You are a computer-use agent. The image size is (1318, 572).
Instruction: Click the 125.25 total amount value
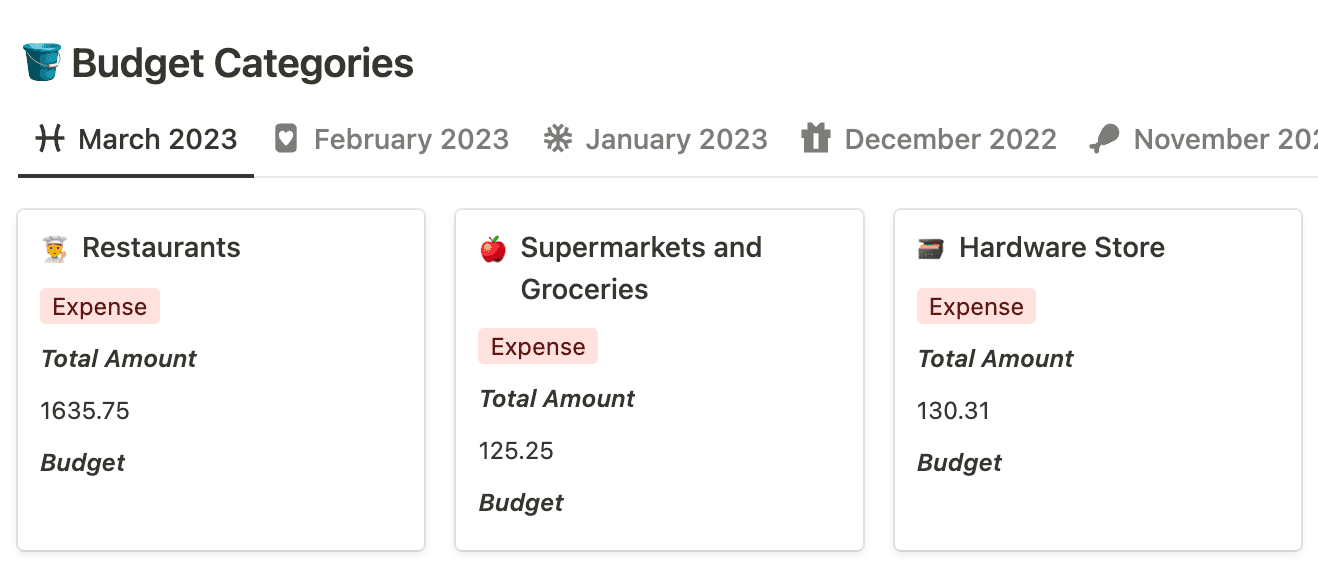pyautogui.click(x=516, y=451)
